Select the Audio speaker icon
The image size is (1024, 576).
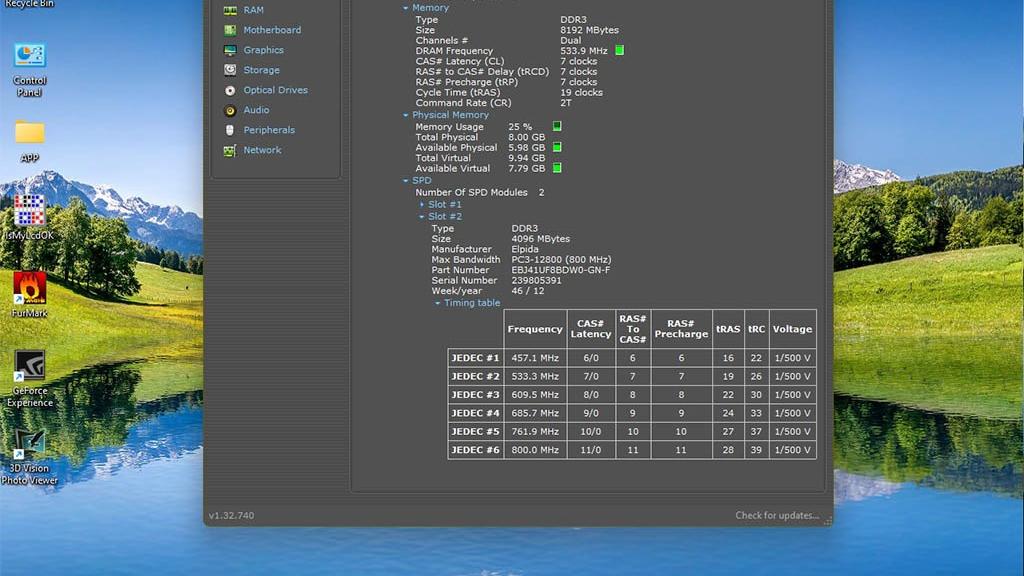tap(230, 110)
